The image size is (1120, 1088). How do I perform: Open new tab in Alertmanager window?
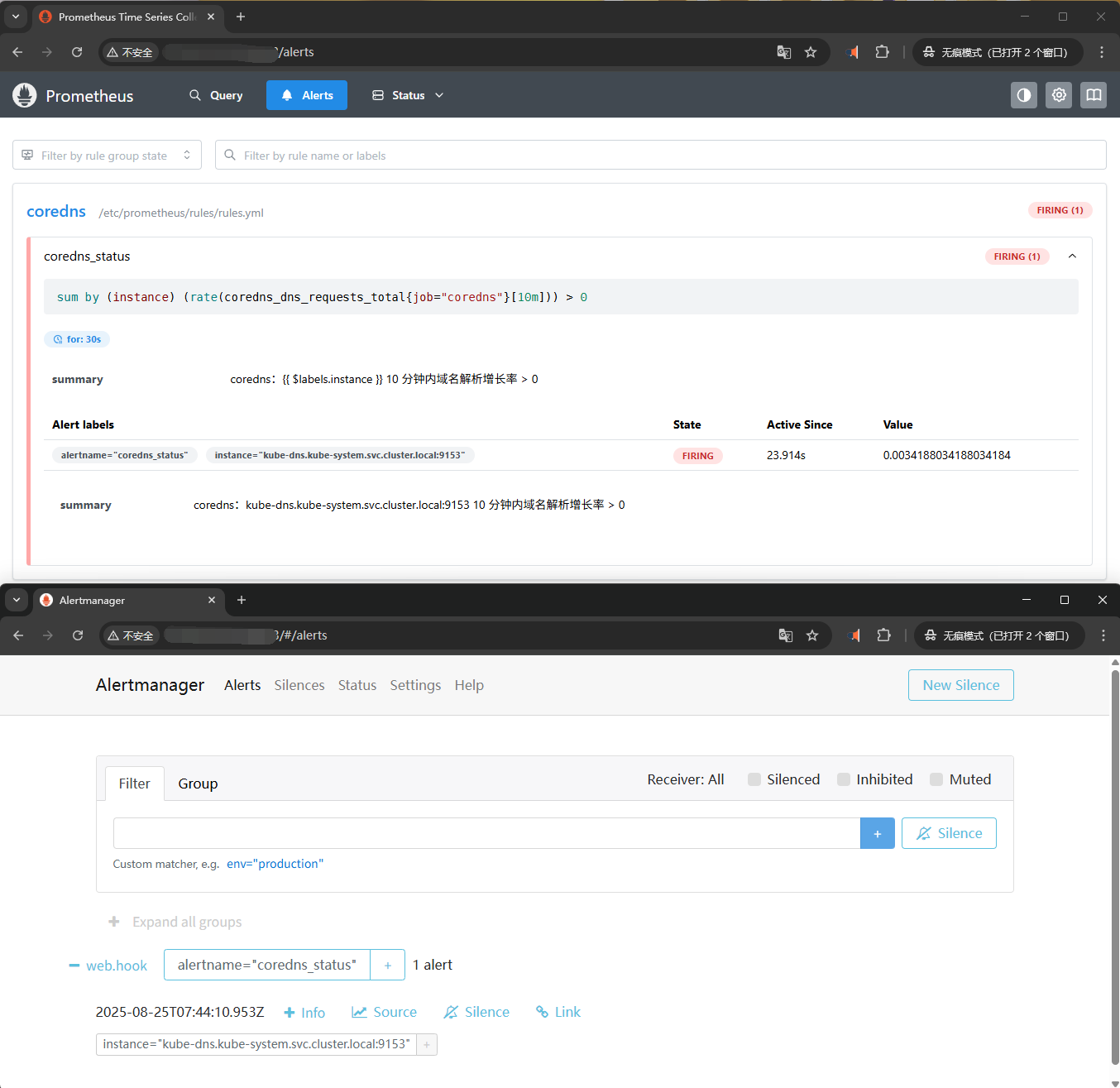click(242, 600)
